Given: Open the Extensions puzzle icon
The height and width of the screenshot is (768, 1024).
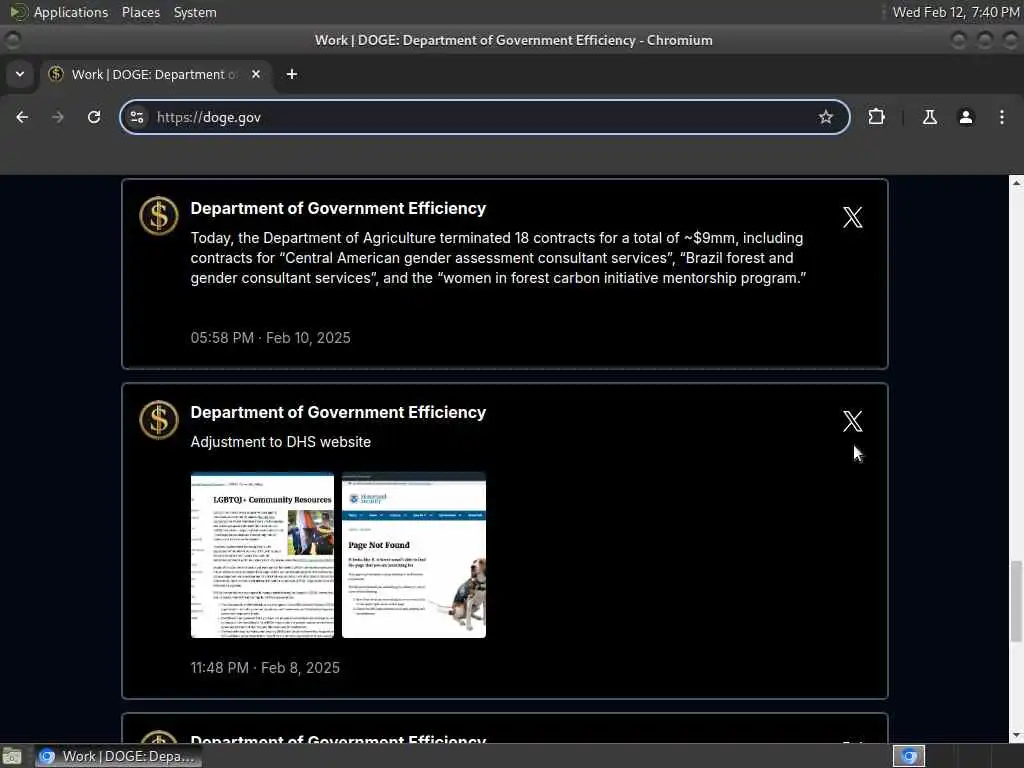Looking at the screenshot, I should click(876, 117).
